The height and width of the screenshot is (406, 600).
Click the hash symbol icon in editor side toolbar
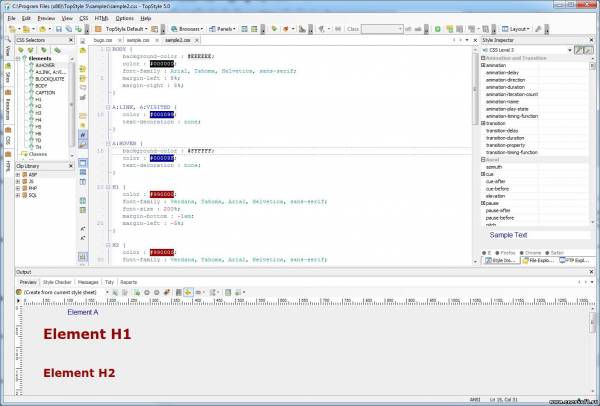point(83,135)
